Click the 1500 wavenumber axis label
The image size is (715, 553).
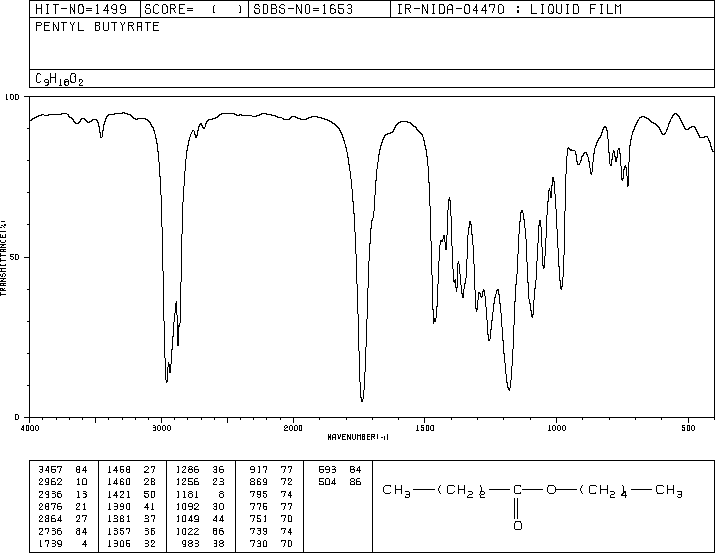click(425, 428)
